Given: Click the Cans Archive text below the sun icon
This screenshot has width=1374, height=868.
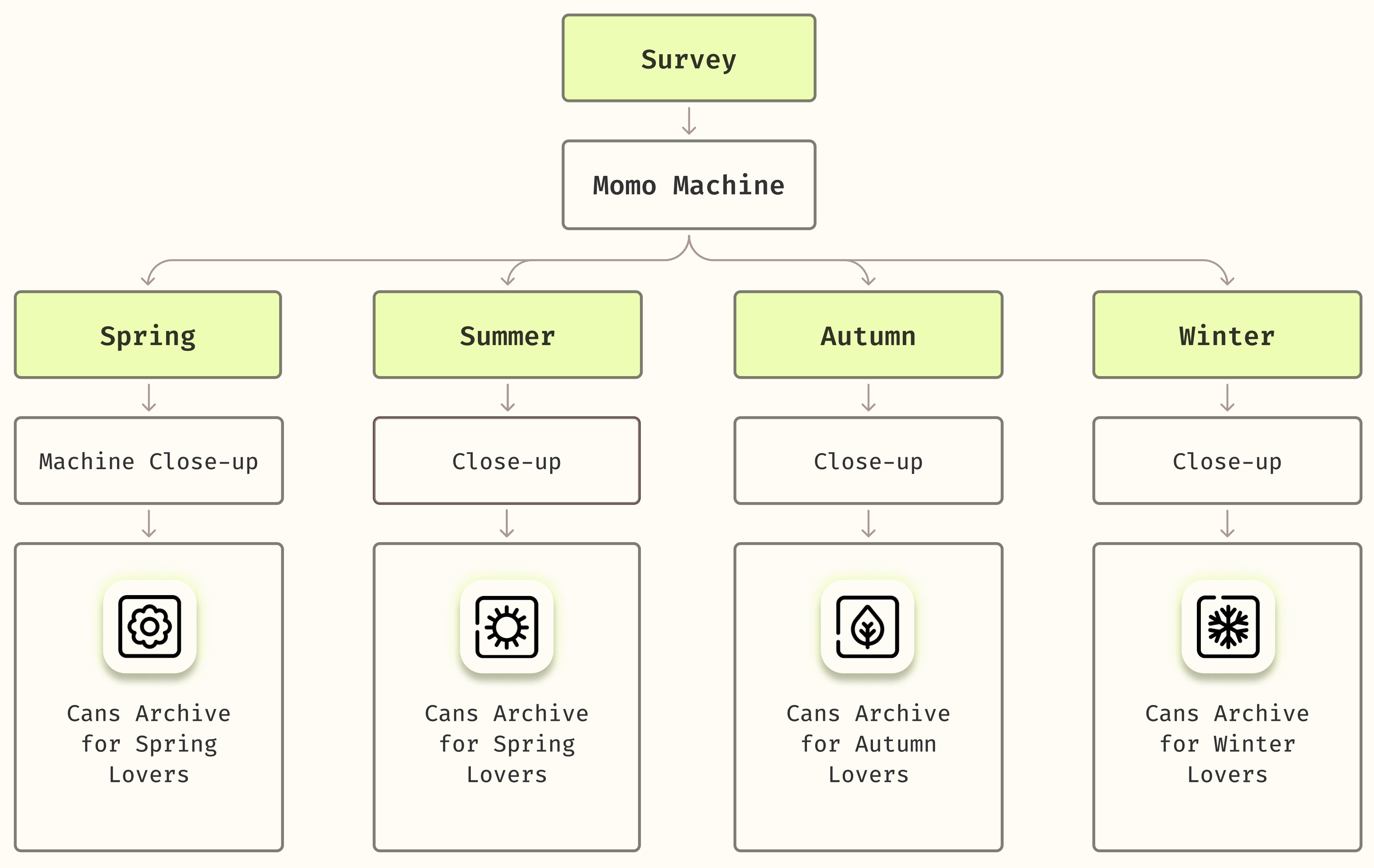Looking at the screenshot, I should click(507, 744).
